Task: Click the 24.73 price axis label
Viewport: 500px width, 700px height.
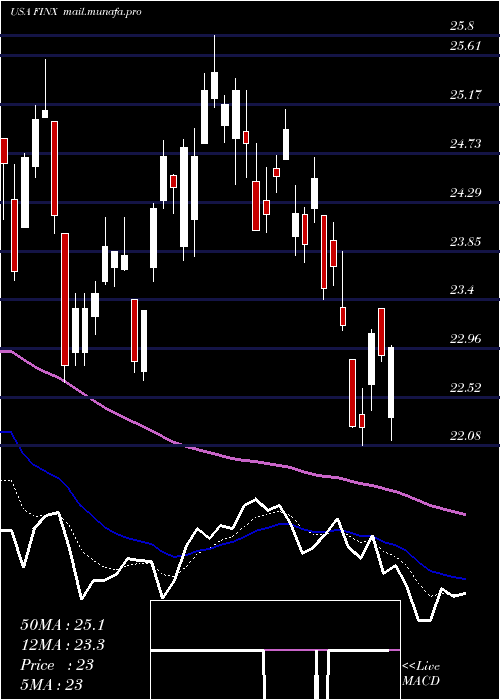Action: [466, 144]
